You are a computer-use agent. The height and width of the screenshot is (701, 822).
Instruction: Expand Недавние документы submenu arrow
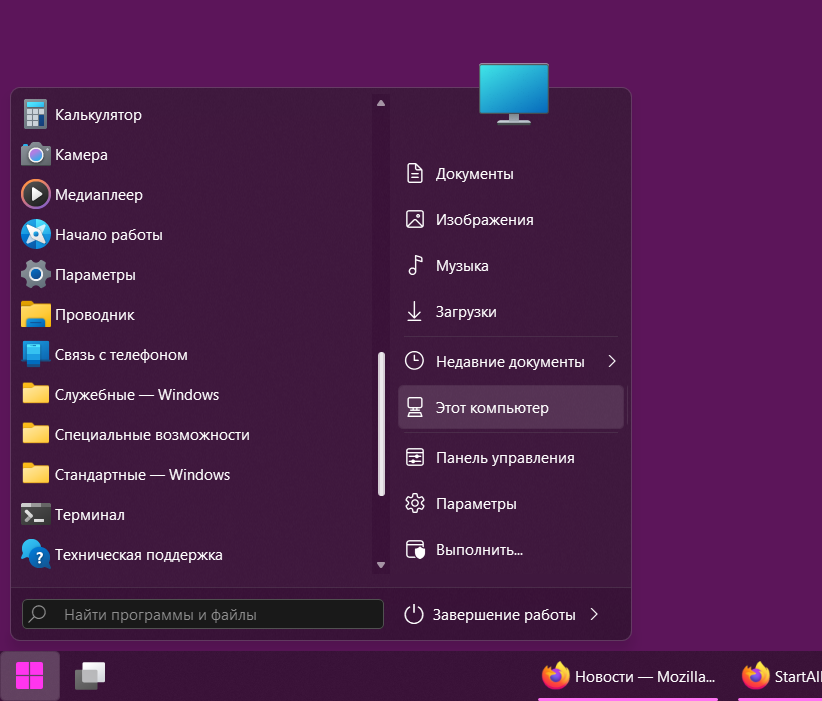612,361
